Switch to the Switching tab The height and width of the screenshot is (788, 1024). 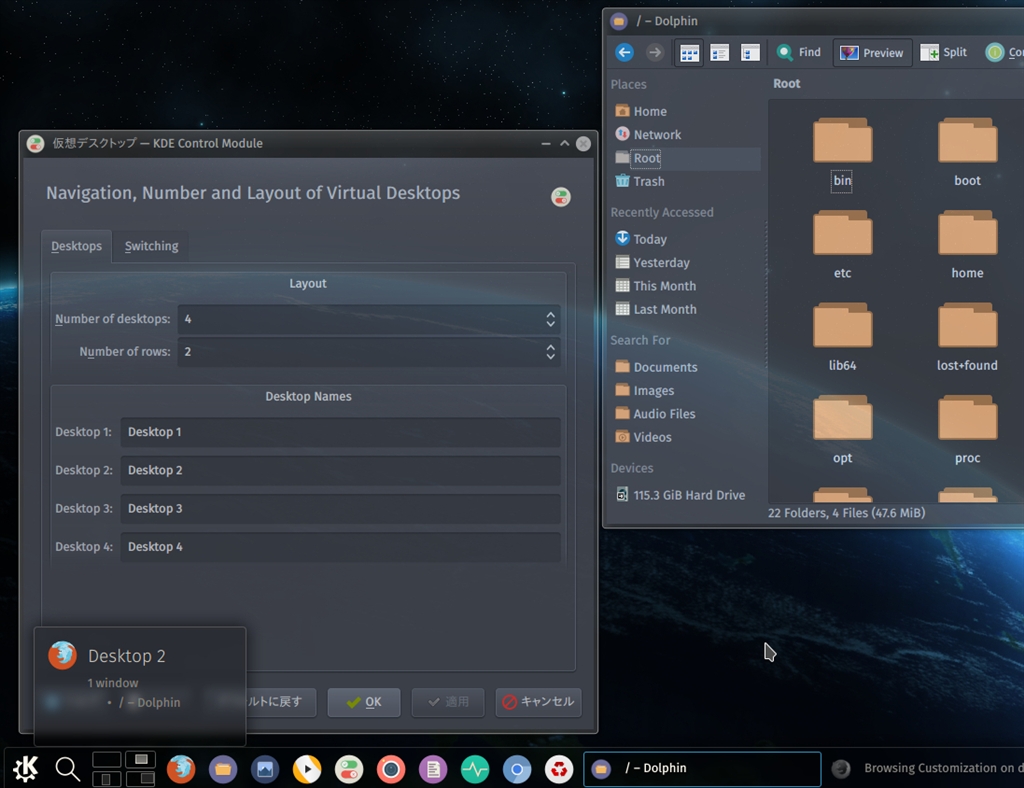(152, 246)
